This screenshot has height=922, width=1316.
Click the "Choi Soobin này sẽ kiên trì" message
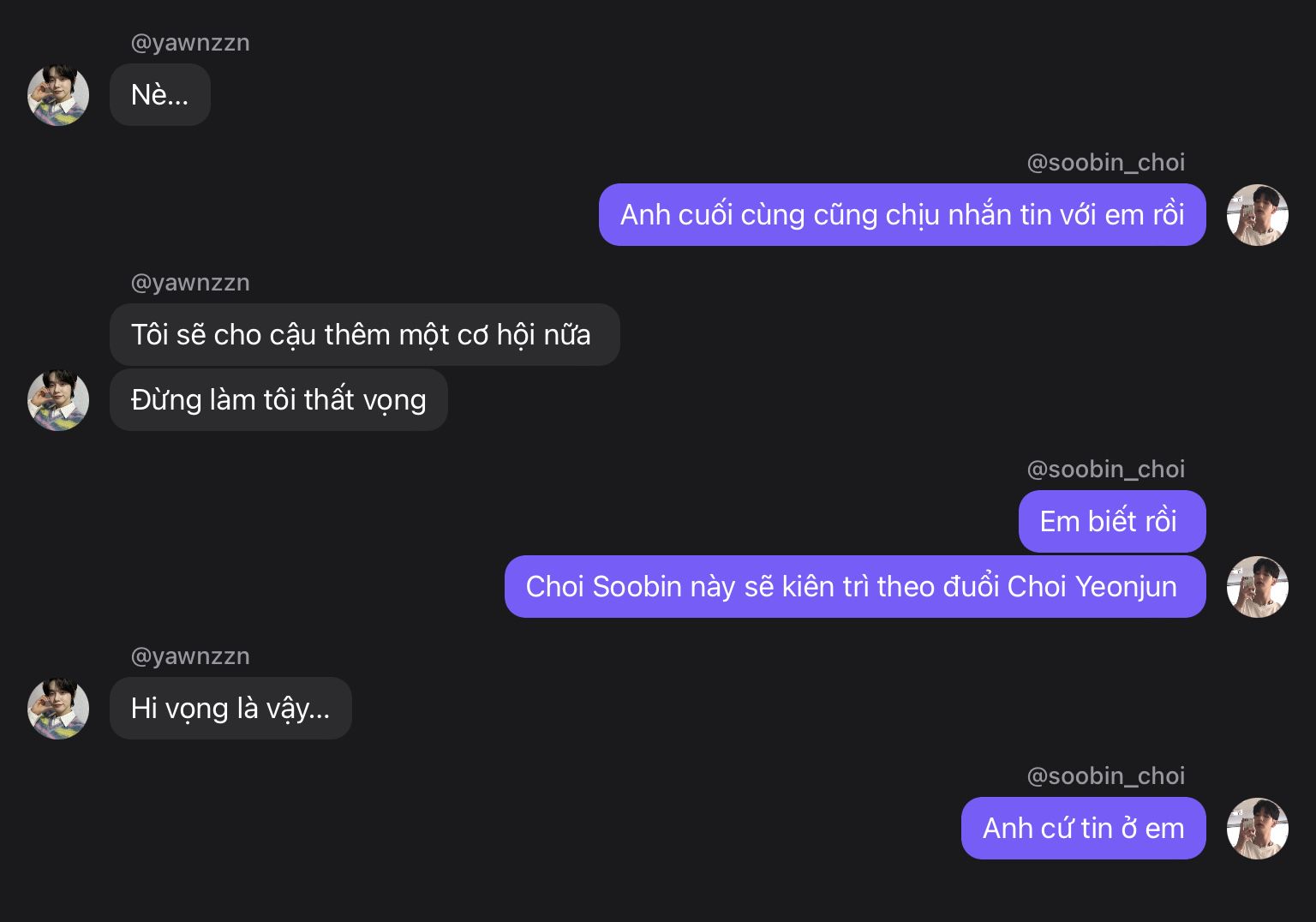(854, 587)
